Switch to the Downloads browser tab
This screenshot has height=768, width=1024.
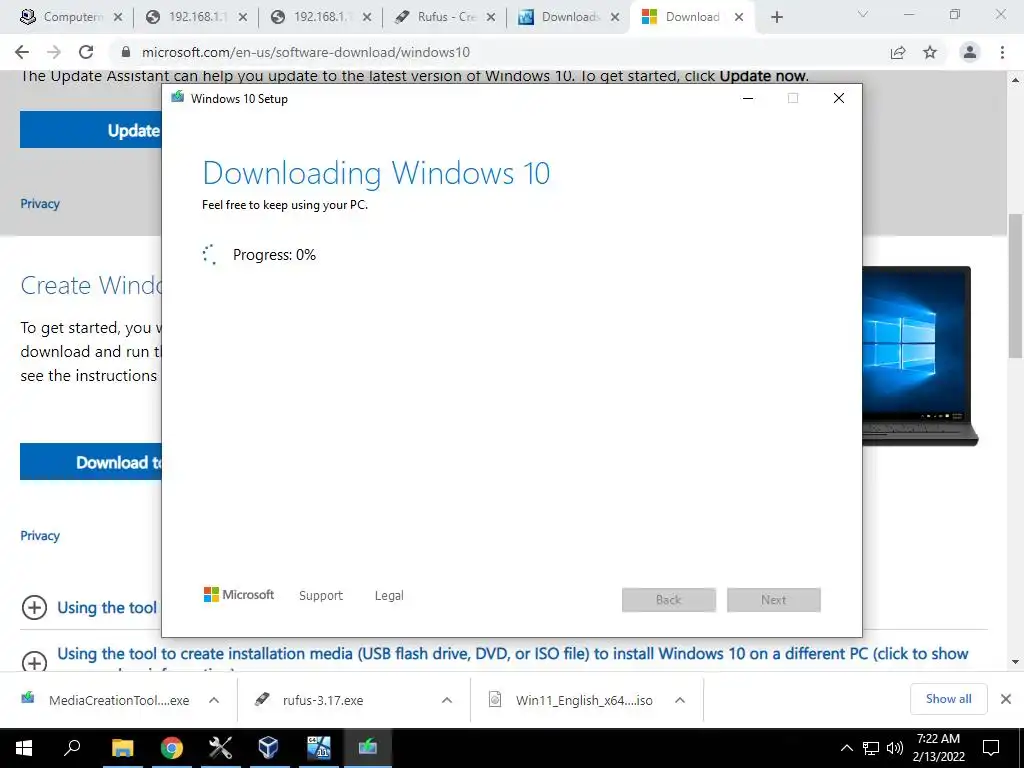pyautogui.click(x=562, y=17)
